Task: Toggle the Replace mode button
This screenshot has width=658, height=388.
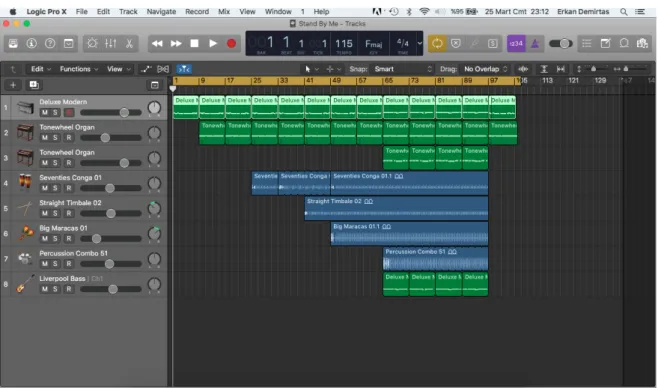Action: click(x=456, y=43)
